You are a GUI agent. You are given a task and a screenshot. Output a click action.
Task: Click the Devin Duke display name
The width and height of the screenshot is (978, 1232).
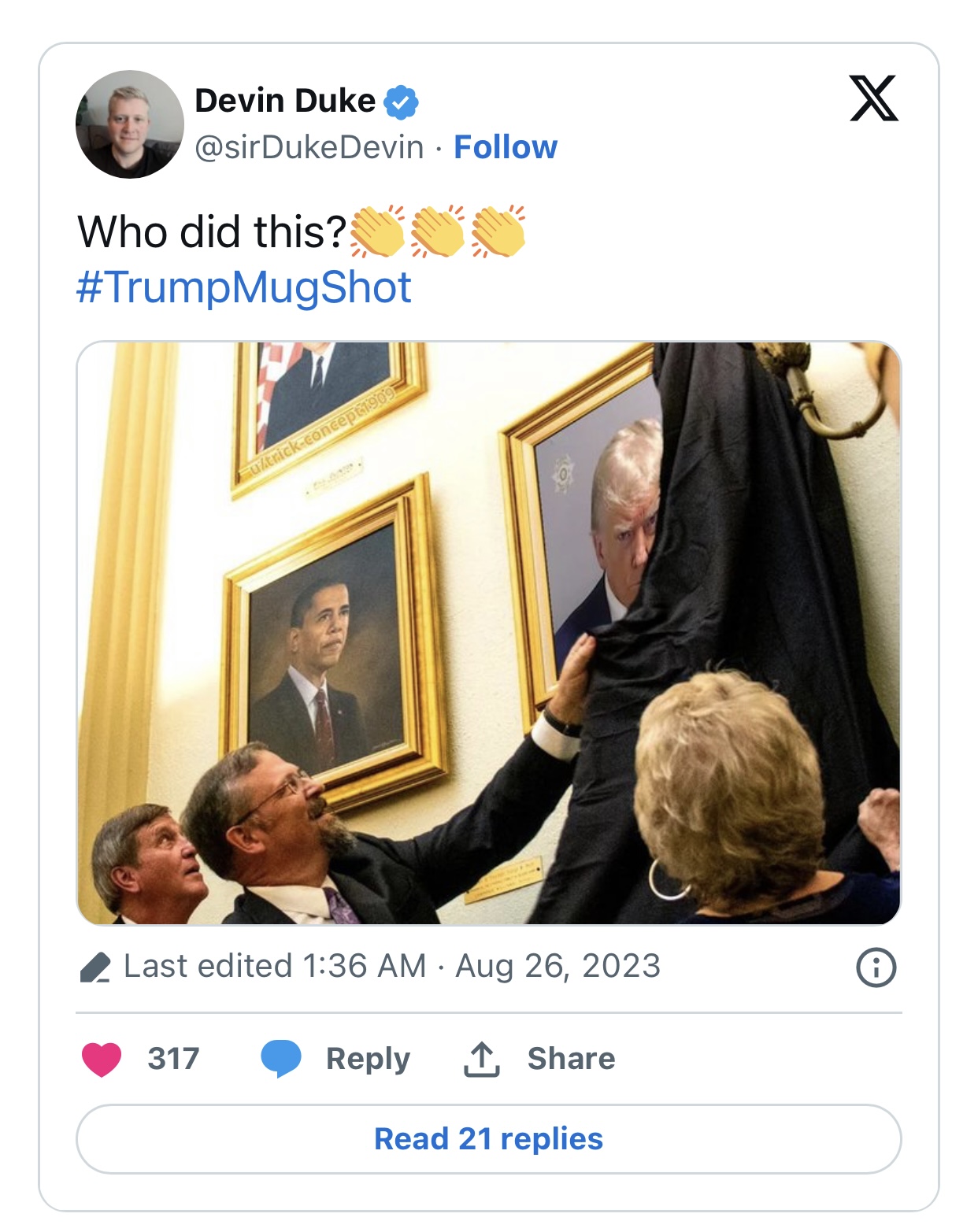285,101
